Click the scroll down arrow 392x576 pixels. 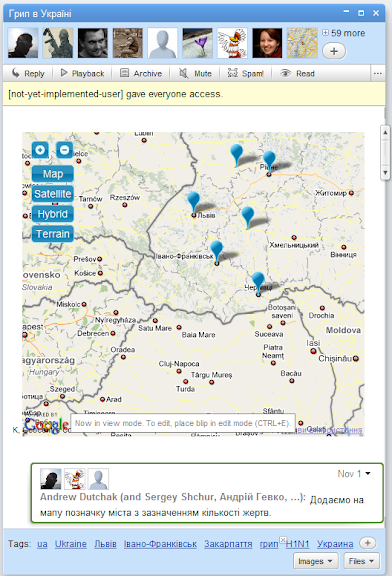(x=385, y=173)
